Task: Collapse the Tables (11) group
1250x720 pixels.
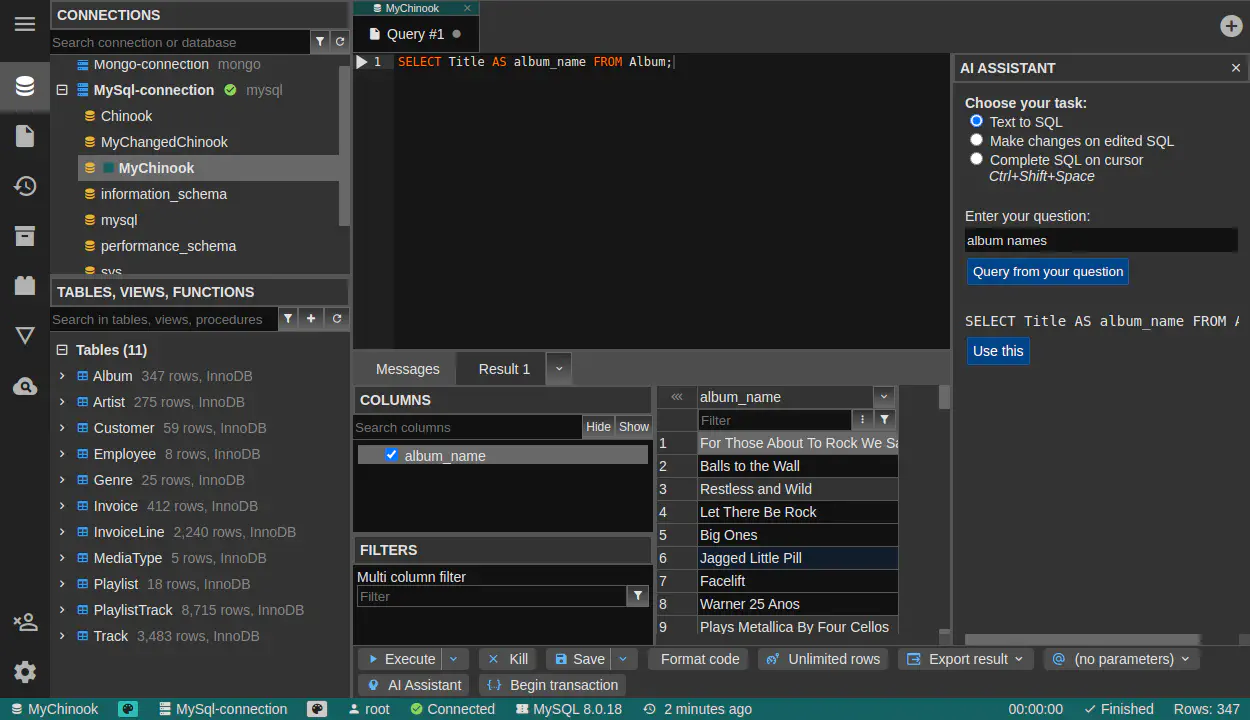Action: pyautogui.click(x=62, y=350)
